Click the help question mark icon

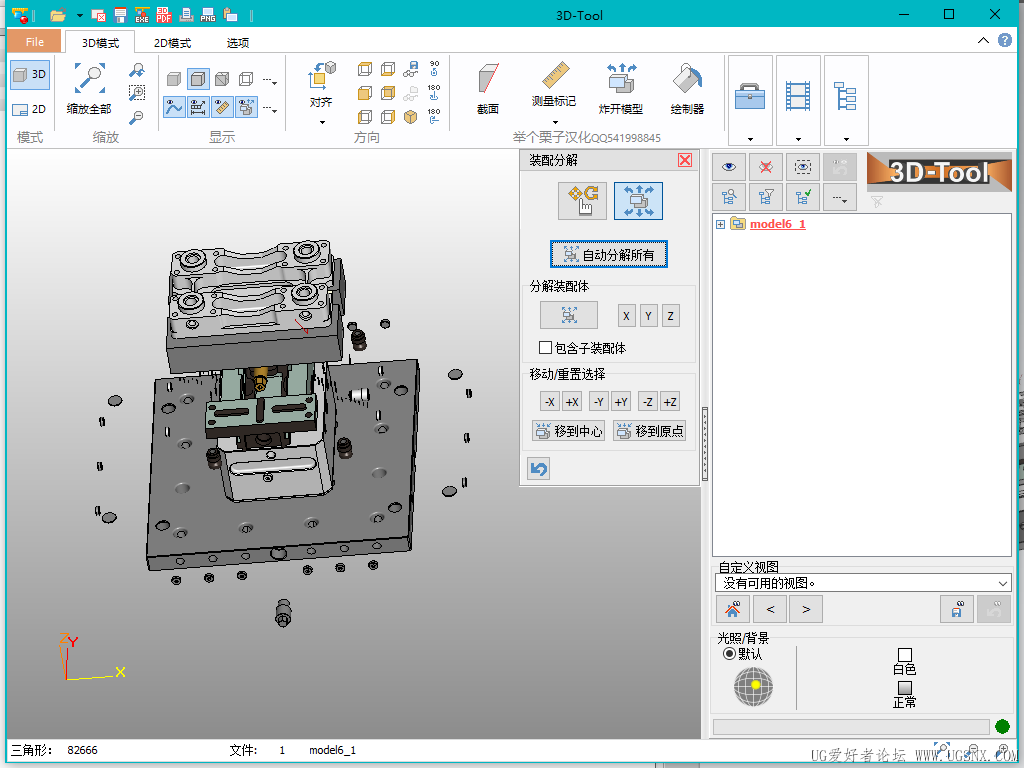pyautogui.click(x=1005, y=40)
